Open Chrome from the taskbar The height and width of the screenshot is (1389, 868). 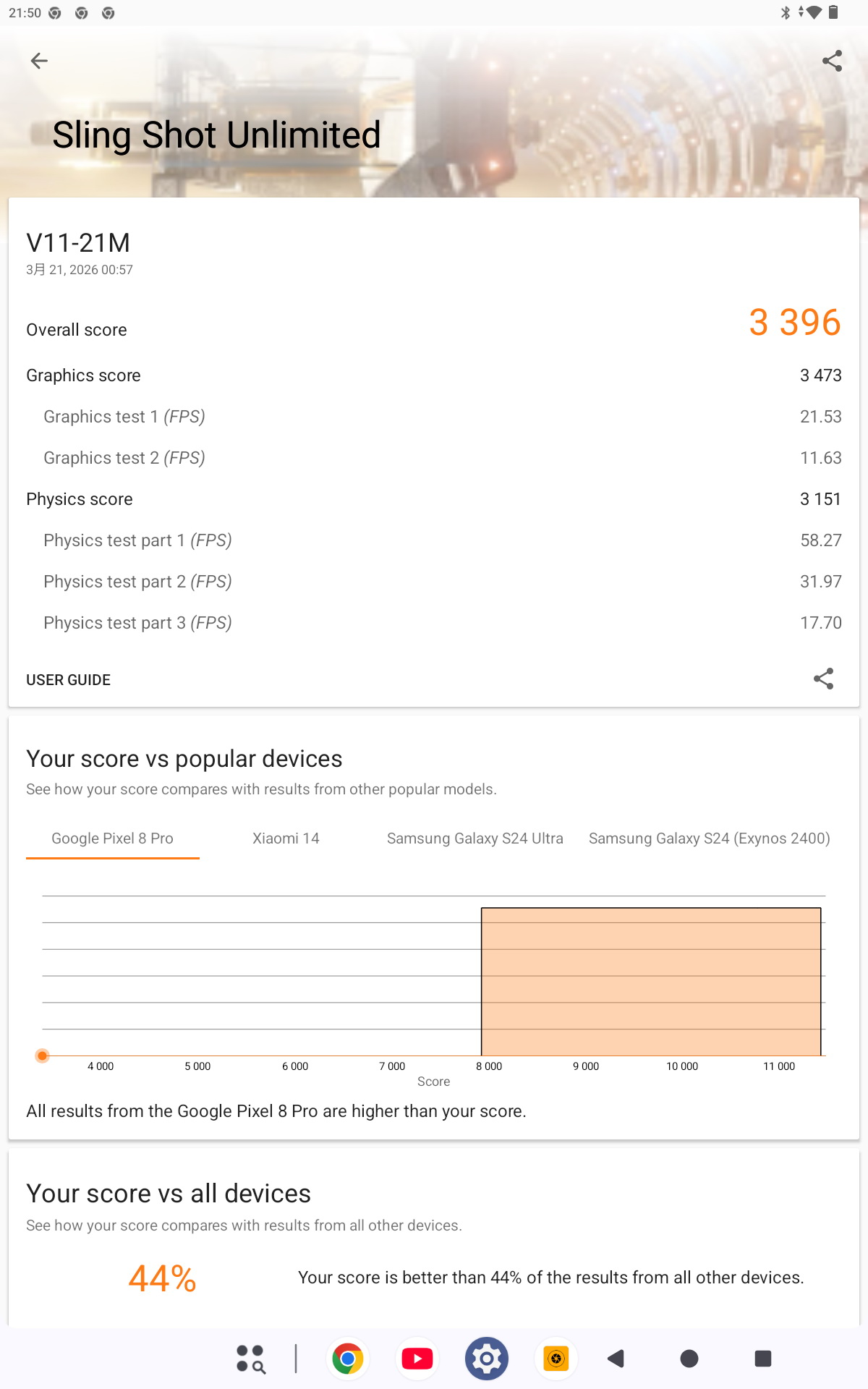348,1359
